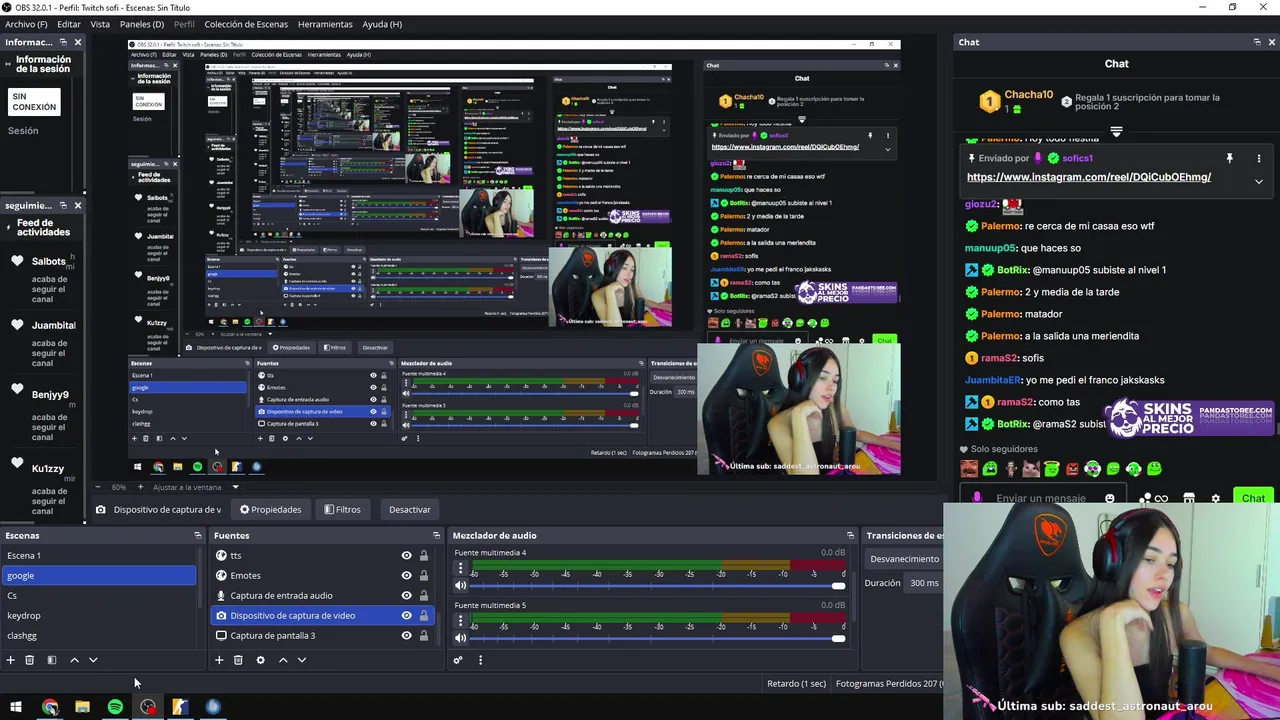This screenshot has width=1280, height=720.
Task: Open chat settings gear icon
Action: pyautogui.click(x=1215, y=498)
